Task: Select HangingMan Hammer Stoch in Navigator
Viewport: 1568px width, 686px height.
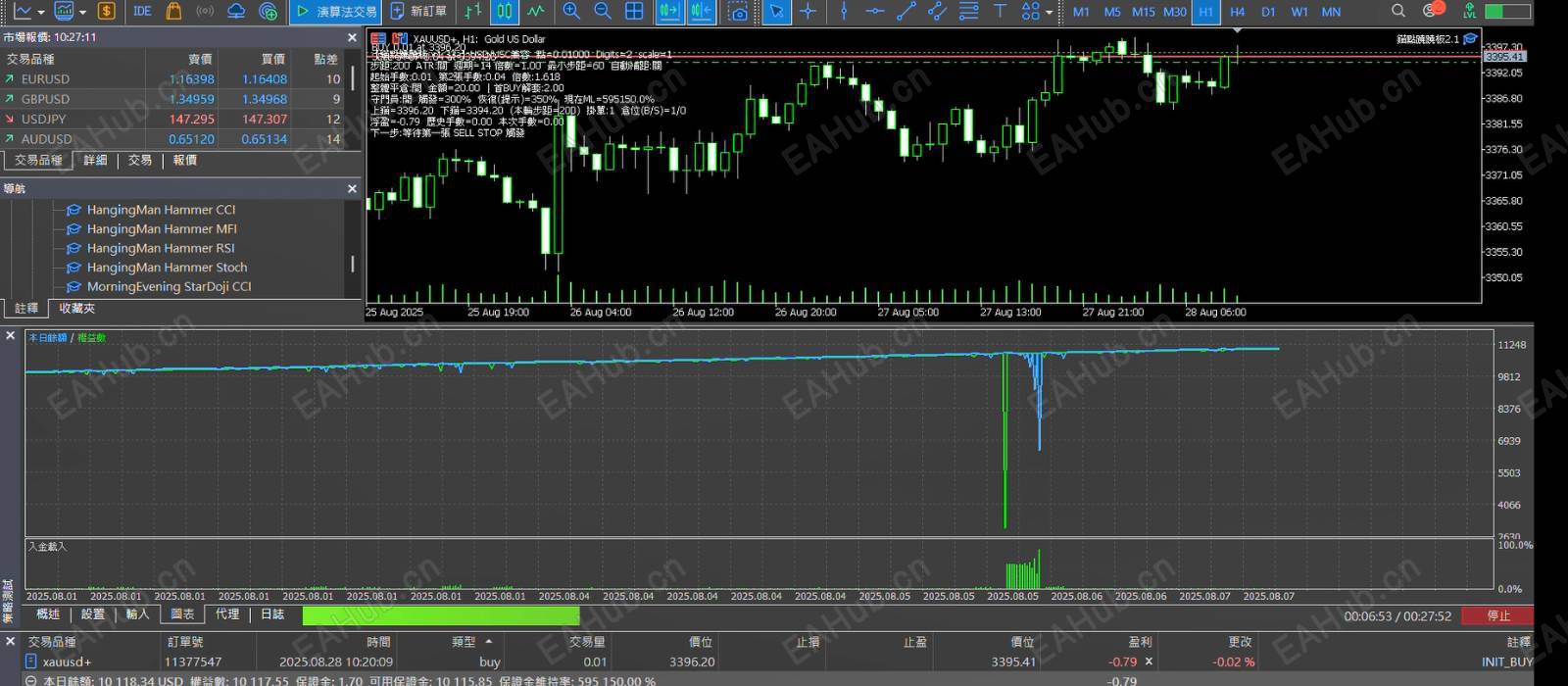Action: pos(167,268)
